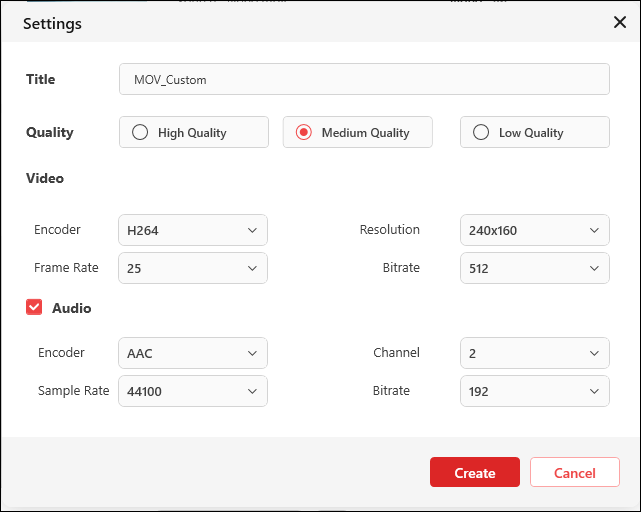Image resolution: width=641 pixels, height=512 pixels.
Task: Open the Sample Rate 44100 dropdown
Action: pyautogui.click(x=193, y=391)
